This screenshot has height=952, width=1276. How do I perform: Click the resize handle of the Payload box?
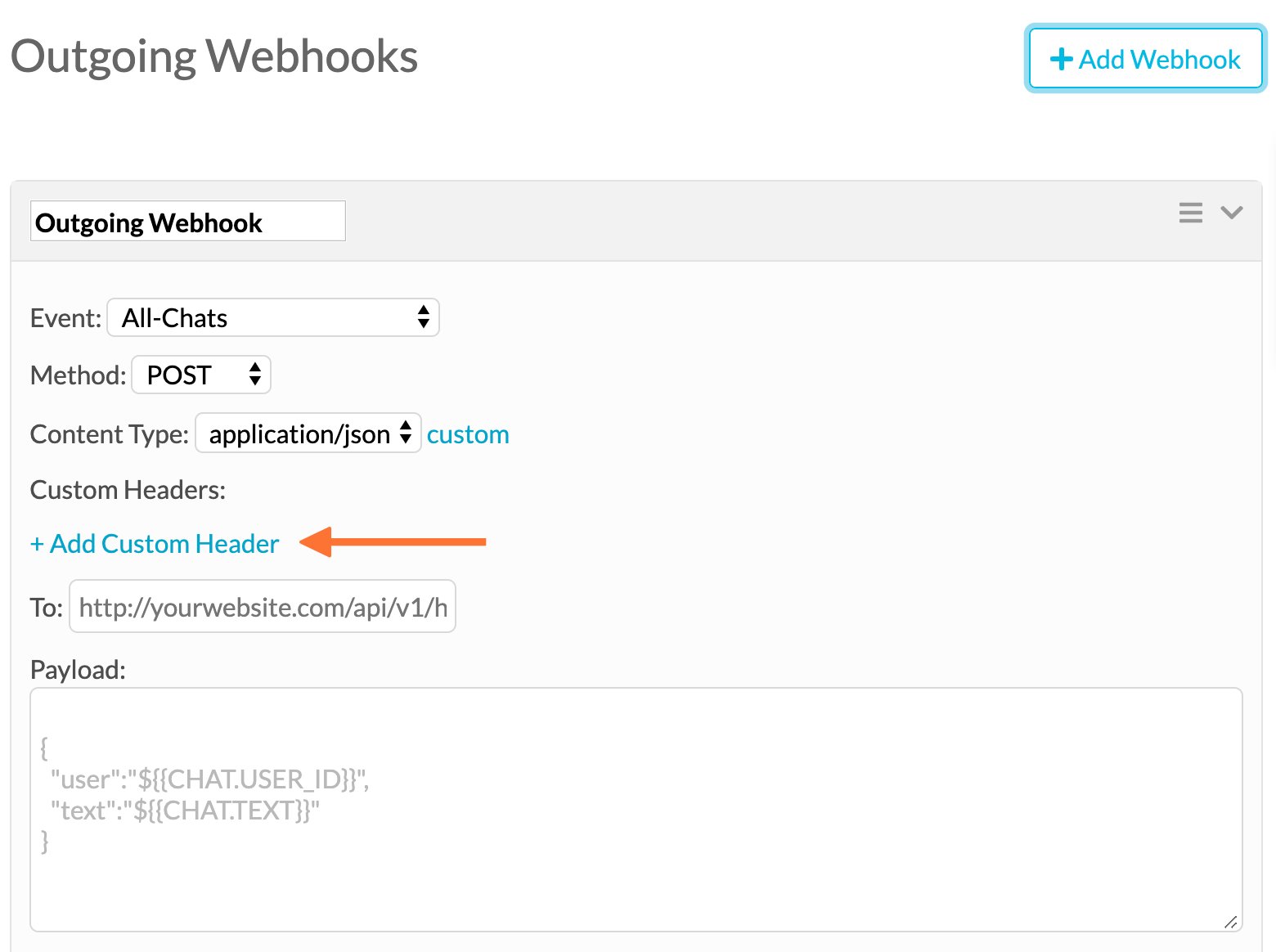[x=1232, y=919]
